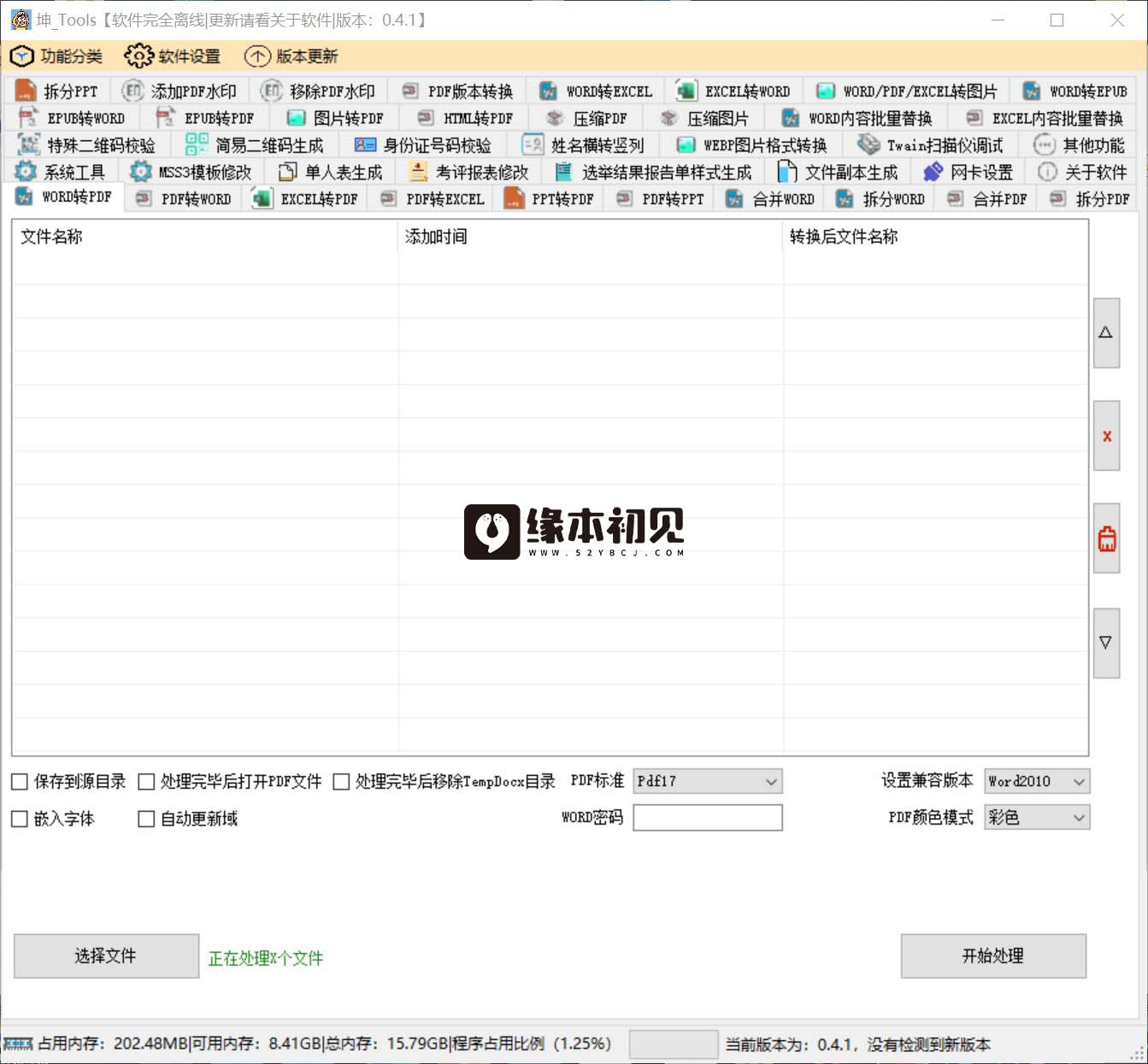The height and width of the screenshot is (1064, 1148).
Task: Click the 身份证号码校验 ID card icon
Action: [x=365, y=145]
